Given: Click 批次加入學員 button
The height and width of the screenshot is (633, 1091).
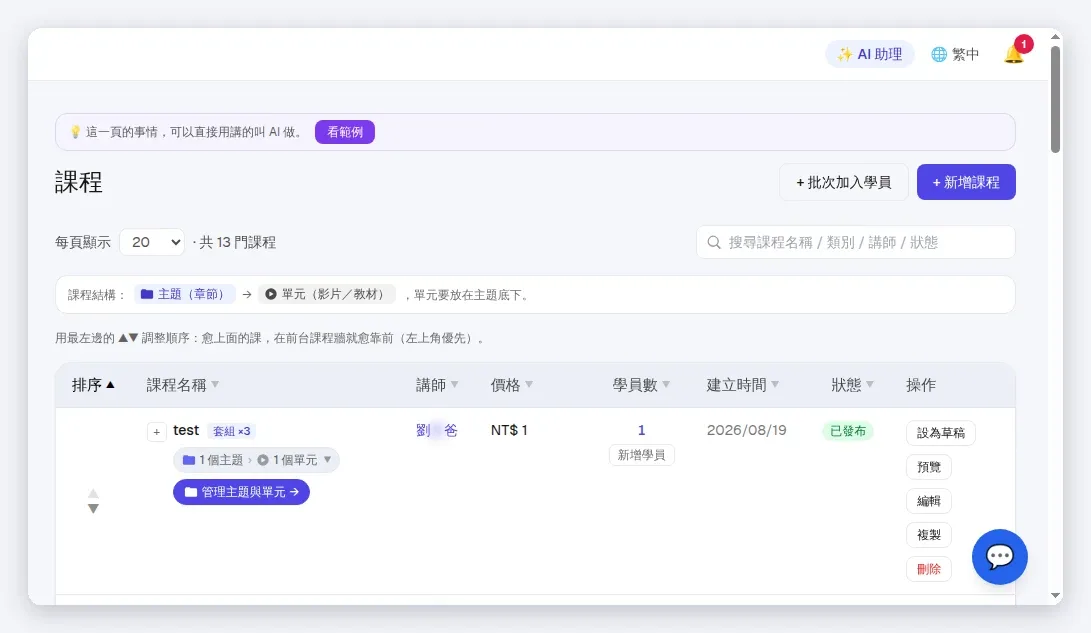Looking at the screenshot, I should [843, 182].
